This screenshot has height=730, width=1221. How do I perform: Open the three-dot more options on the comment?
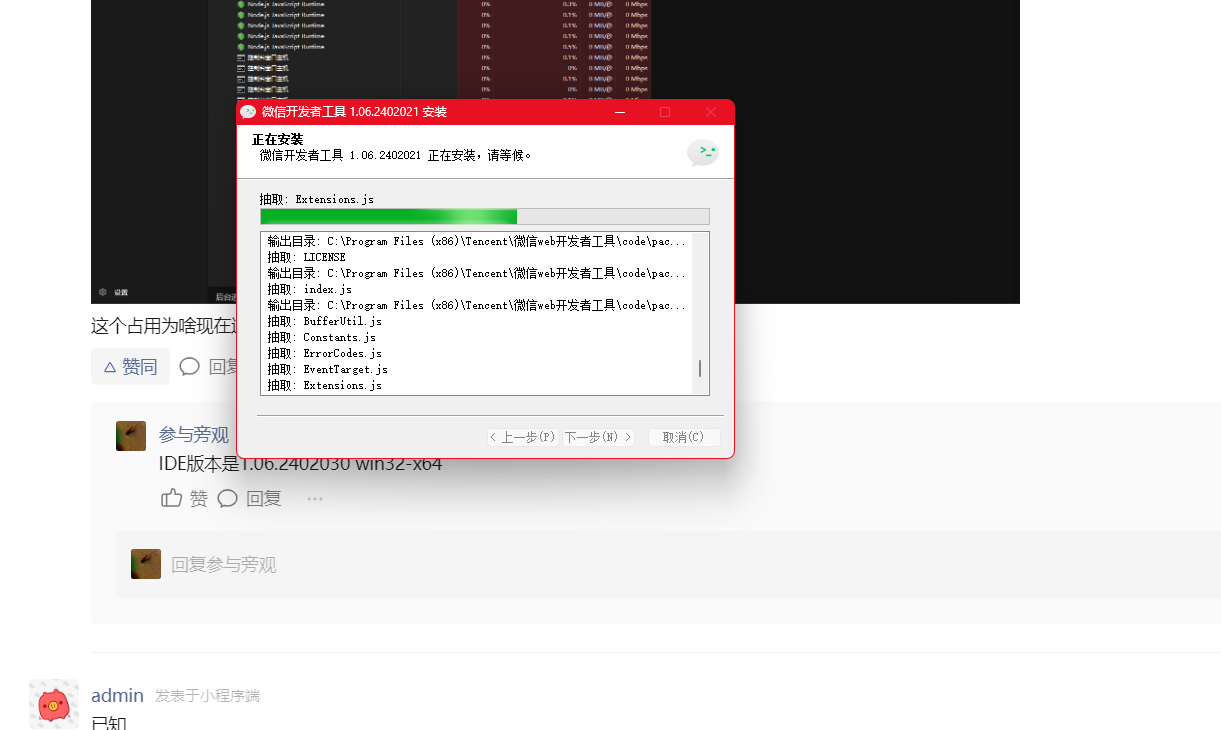click(315, 498)
